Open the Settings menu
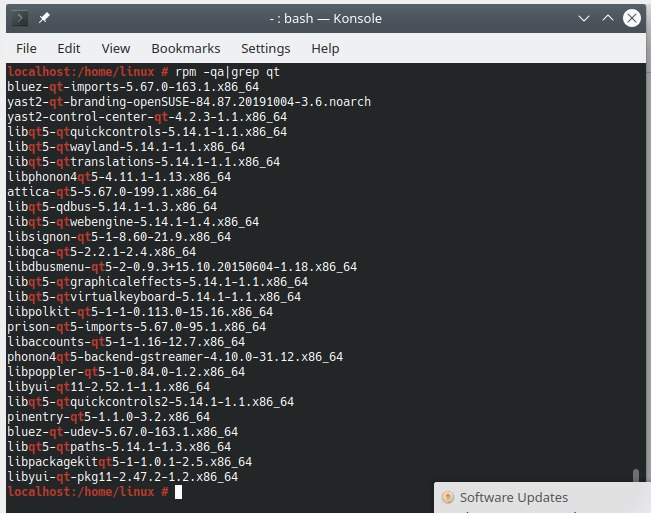Image resolution: width=651 pixels, height=513 pixels. point(266,49)
